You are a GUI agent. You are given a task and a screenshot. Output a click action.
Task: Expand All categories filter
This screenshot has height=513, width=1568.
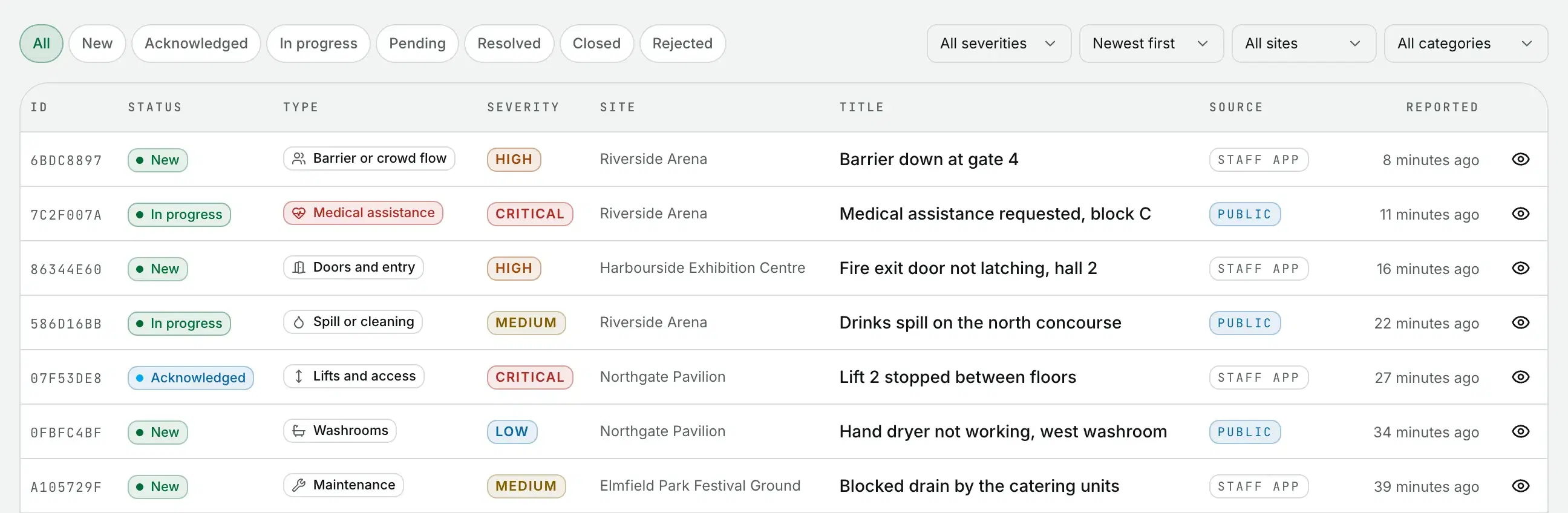pos(1465,44)
